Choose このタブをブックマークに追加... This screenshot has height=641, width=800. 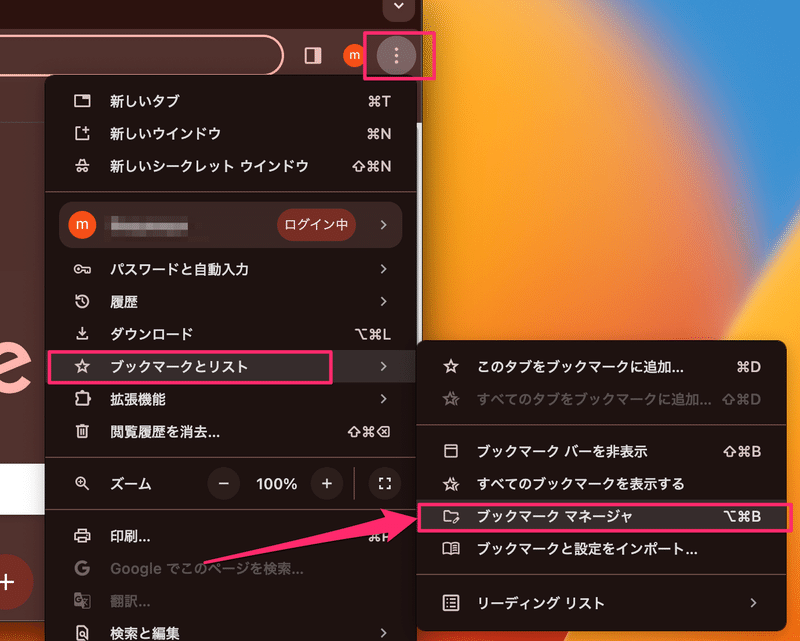[602, 367]
